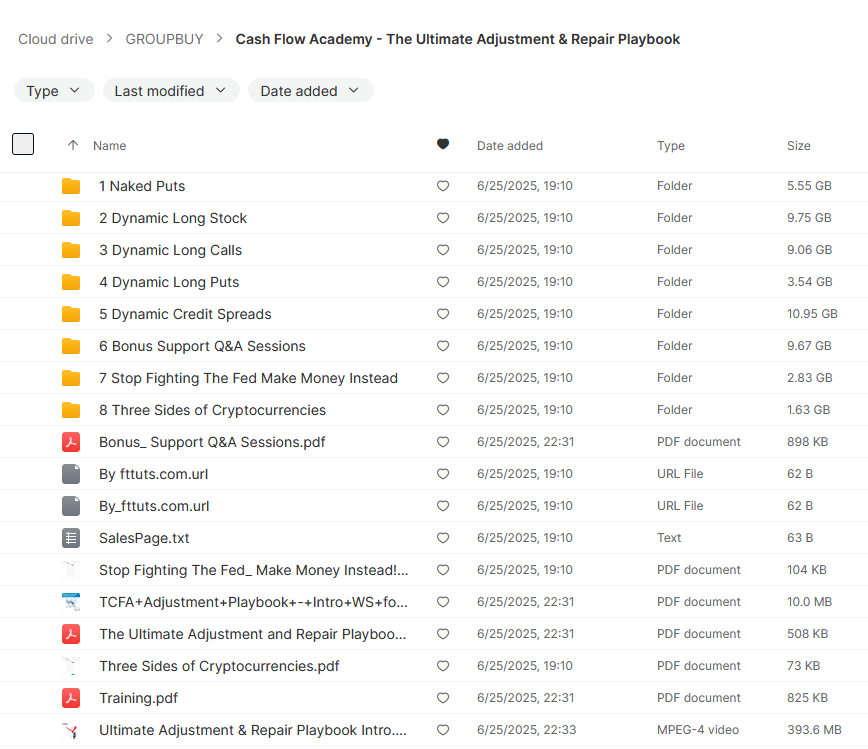The height and width of the screenshot is (749, 868).
Task: Click the folder icon for 5 Dynamic Credit Spreads
Action: [71, 314]
